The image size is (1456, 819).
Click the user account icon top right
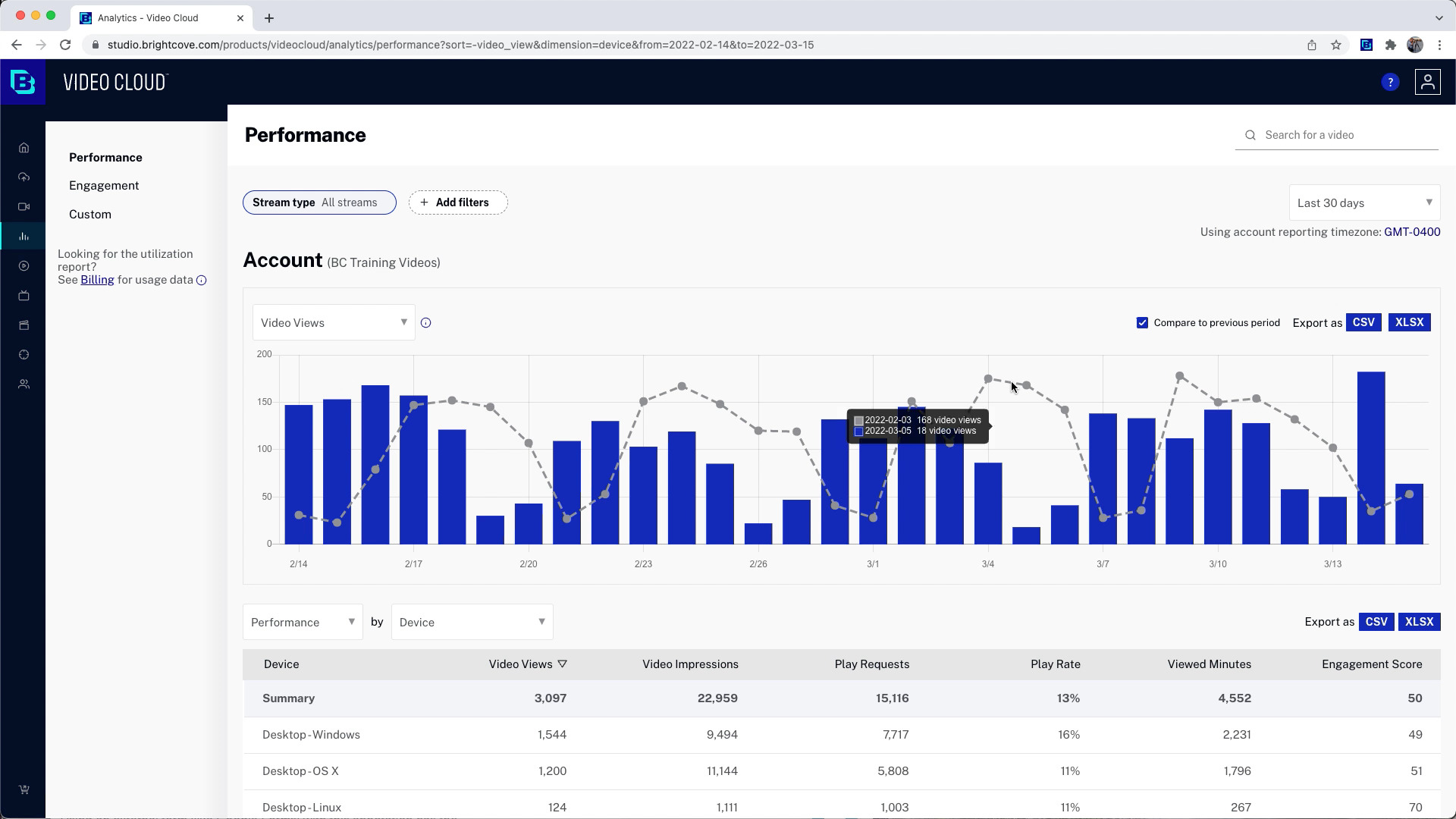(1428, 82)
